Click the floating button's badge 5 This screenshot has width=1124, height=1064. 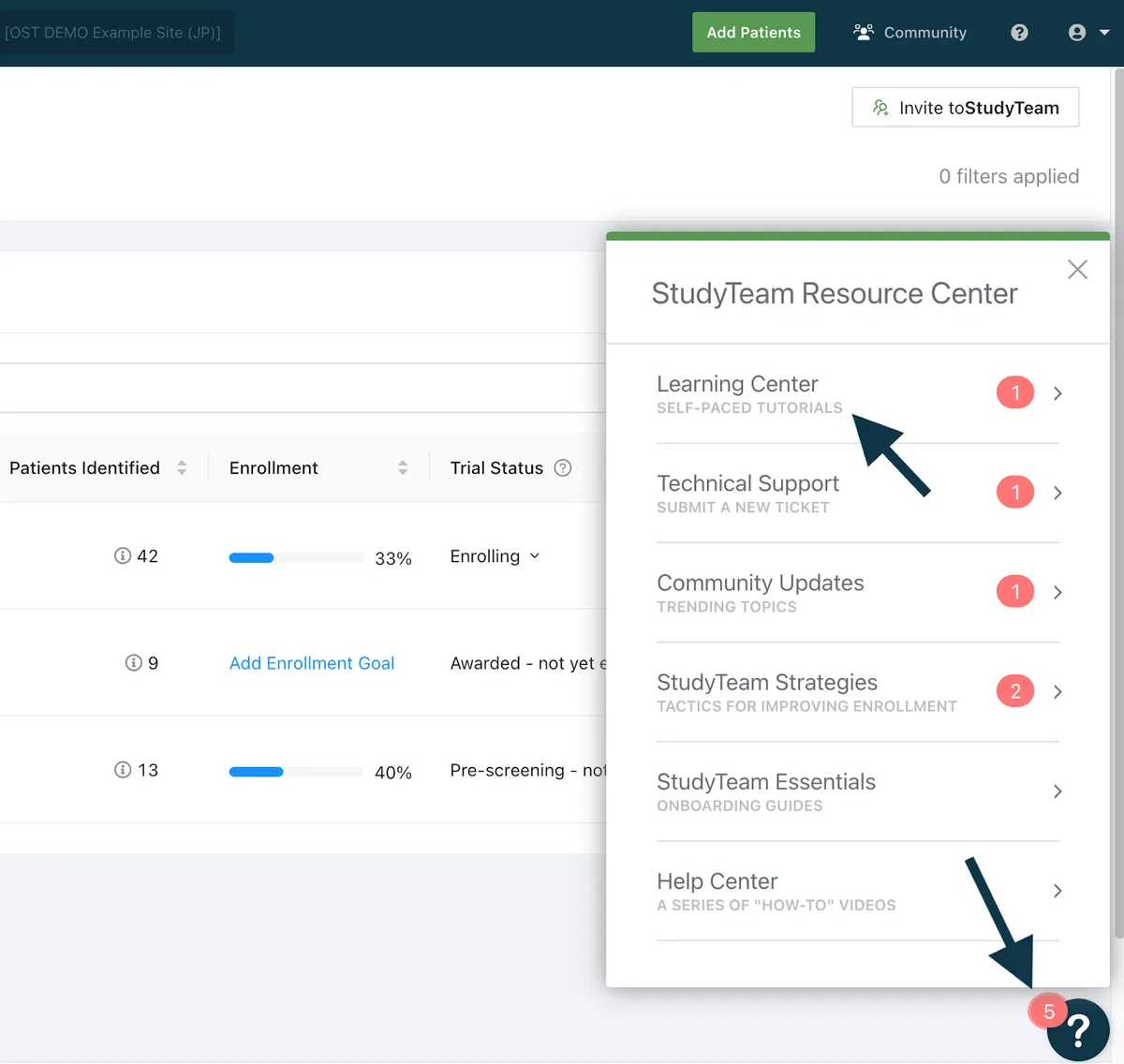tap(1049, 1012)
